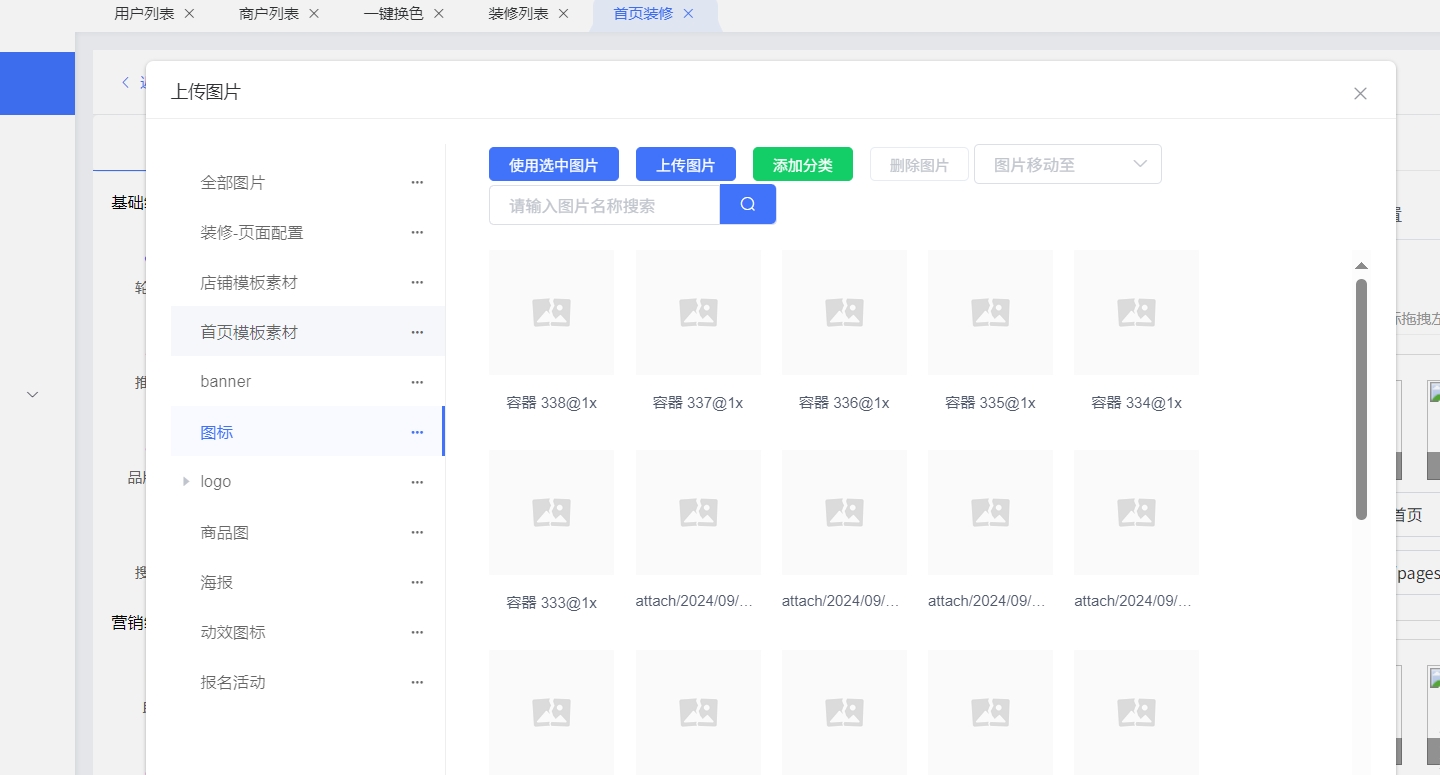Open more options for banner category
This screenshot has width=1440, height=775.
pos(417,382)
